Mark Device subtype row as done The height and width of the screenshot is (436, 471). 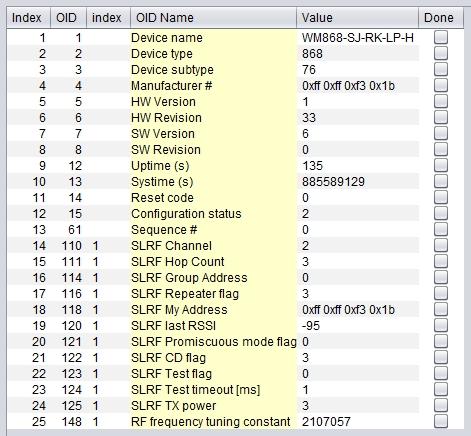pos(441,69)
